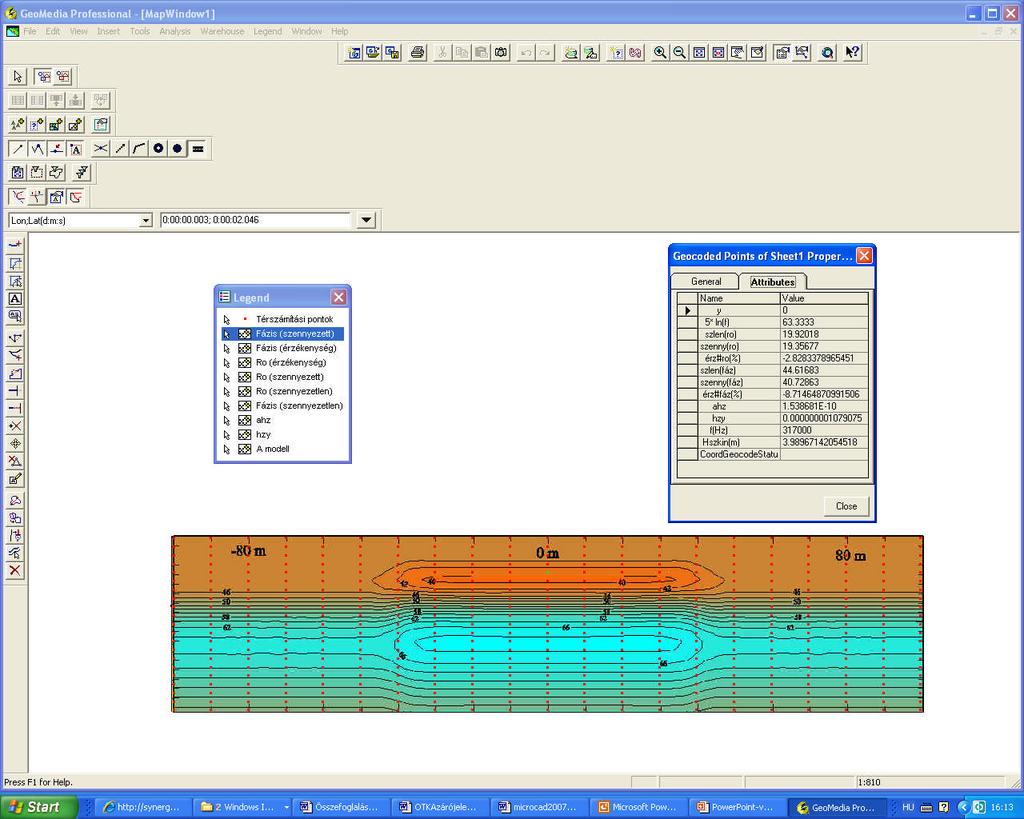Click the red dot style of Térszámítási pontok
This screenshot has height=819, width=1024.
(x=245, y=319)
